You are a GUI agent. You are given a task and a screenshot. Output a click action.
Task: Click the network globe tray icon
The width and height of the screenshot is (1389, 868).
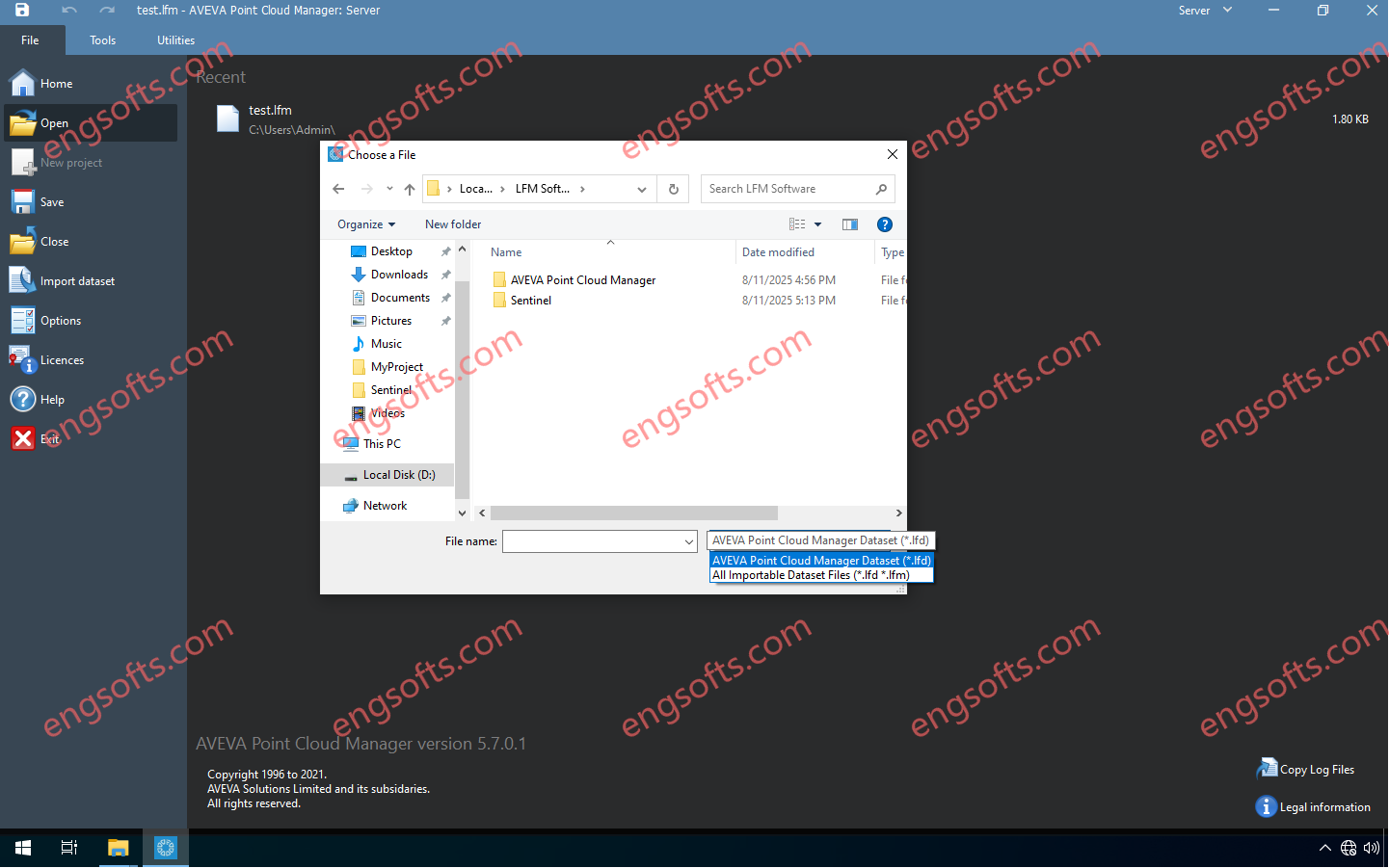point(1349,848)
